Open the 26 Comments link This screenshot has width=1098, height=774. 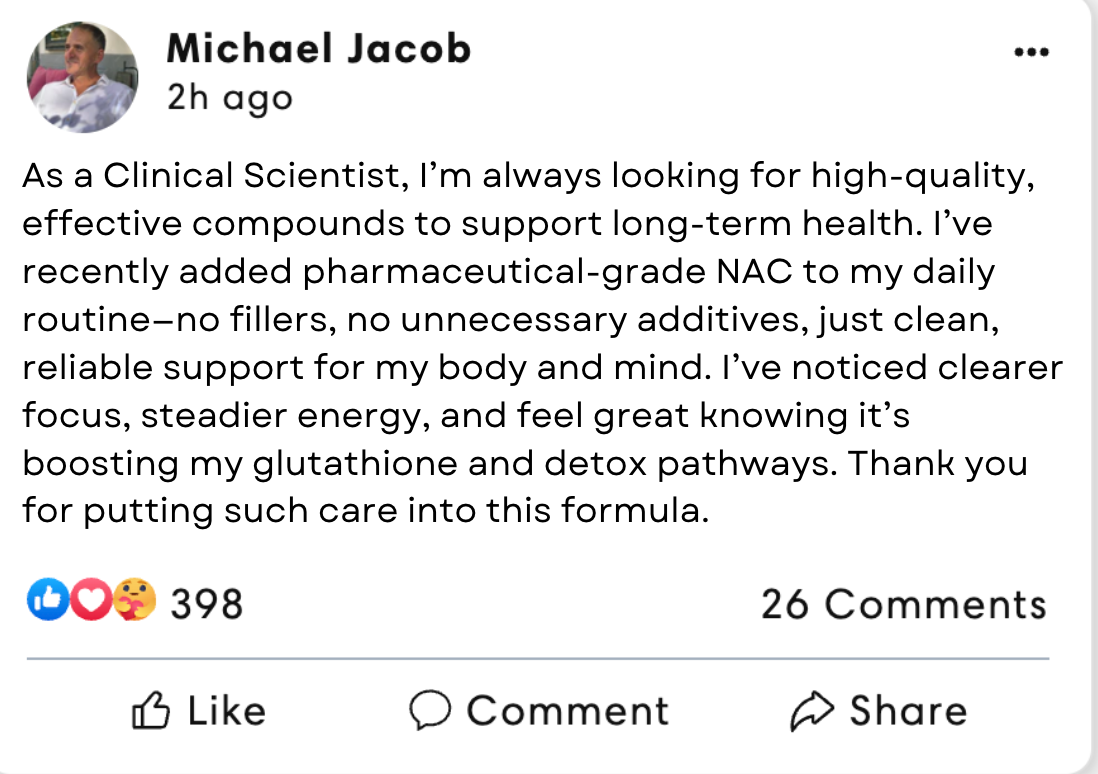[x=903, y=604]
